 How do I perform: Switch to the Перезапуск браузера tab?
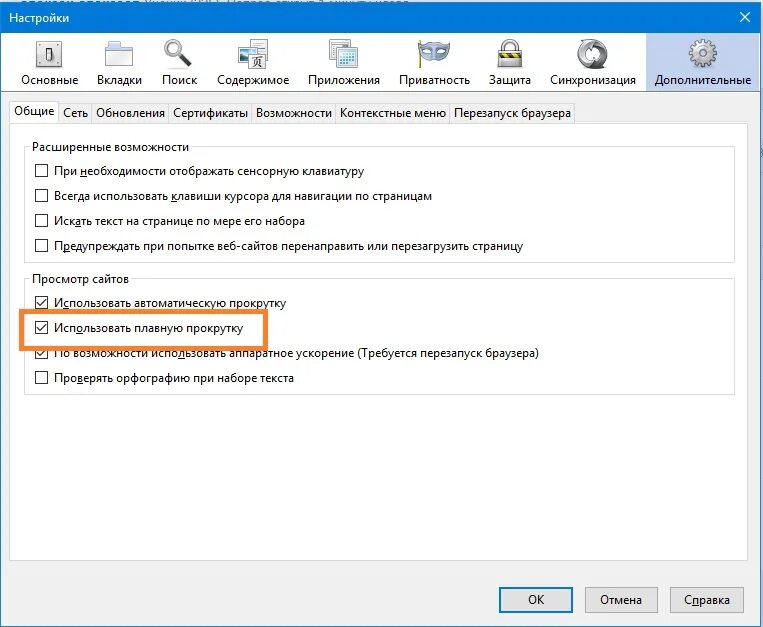[512, 113]
